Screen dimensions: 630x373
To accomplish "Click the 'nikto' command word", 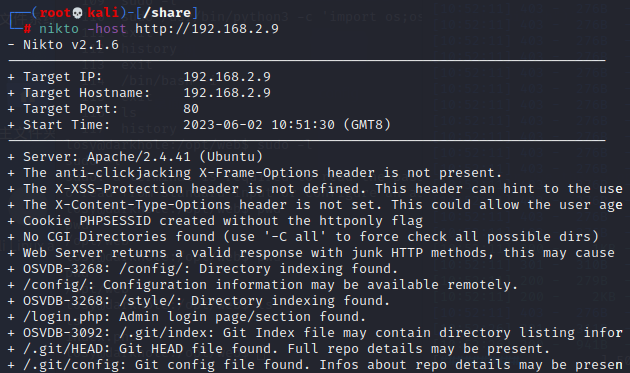I will click(x=59, y=29).
